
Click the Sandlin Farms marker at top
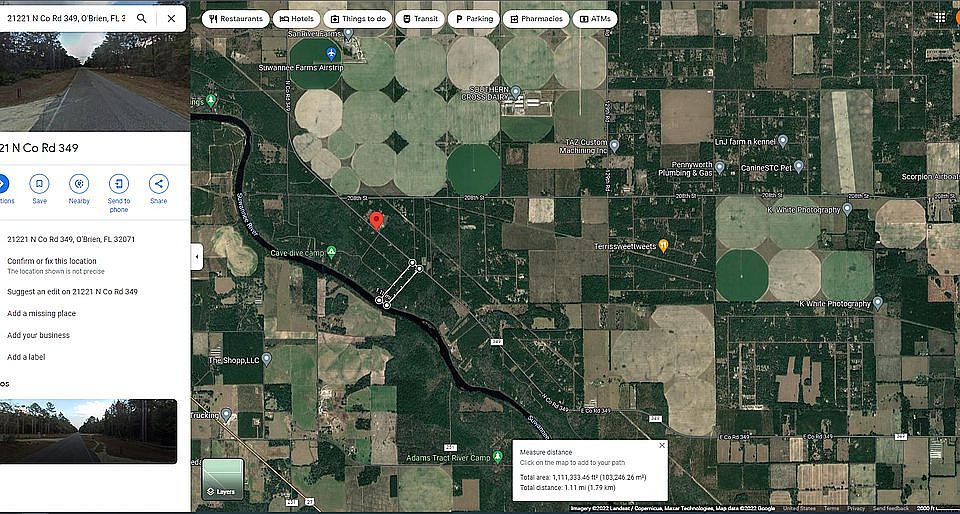click(348, 34)
